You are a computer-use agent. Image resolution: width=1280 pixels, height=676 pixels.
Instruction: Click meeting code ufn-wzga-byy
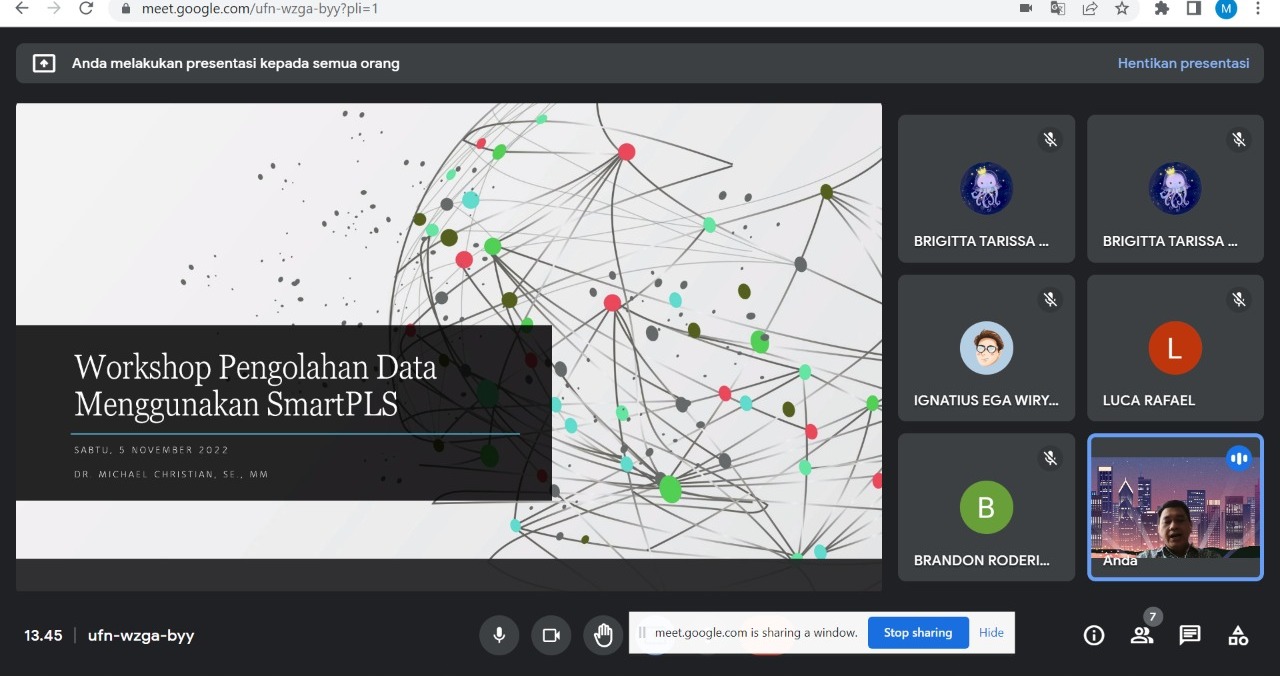tap(141, 635)
